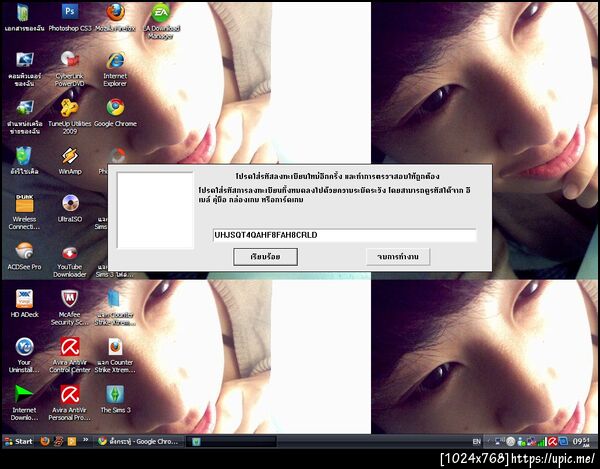Expand the quick launch overflow chevron

click(86, 440)
